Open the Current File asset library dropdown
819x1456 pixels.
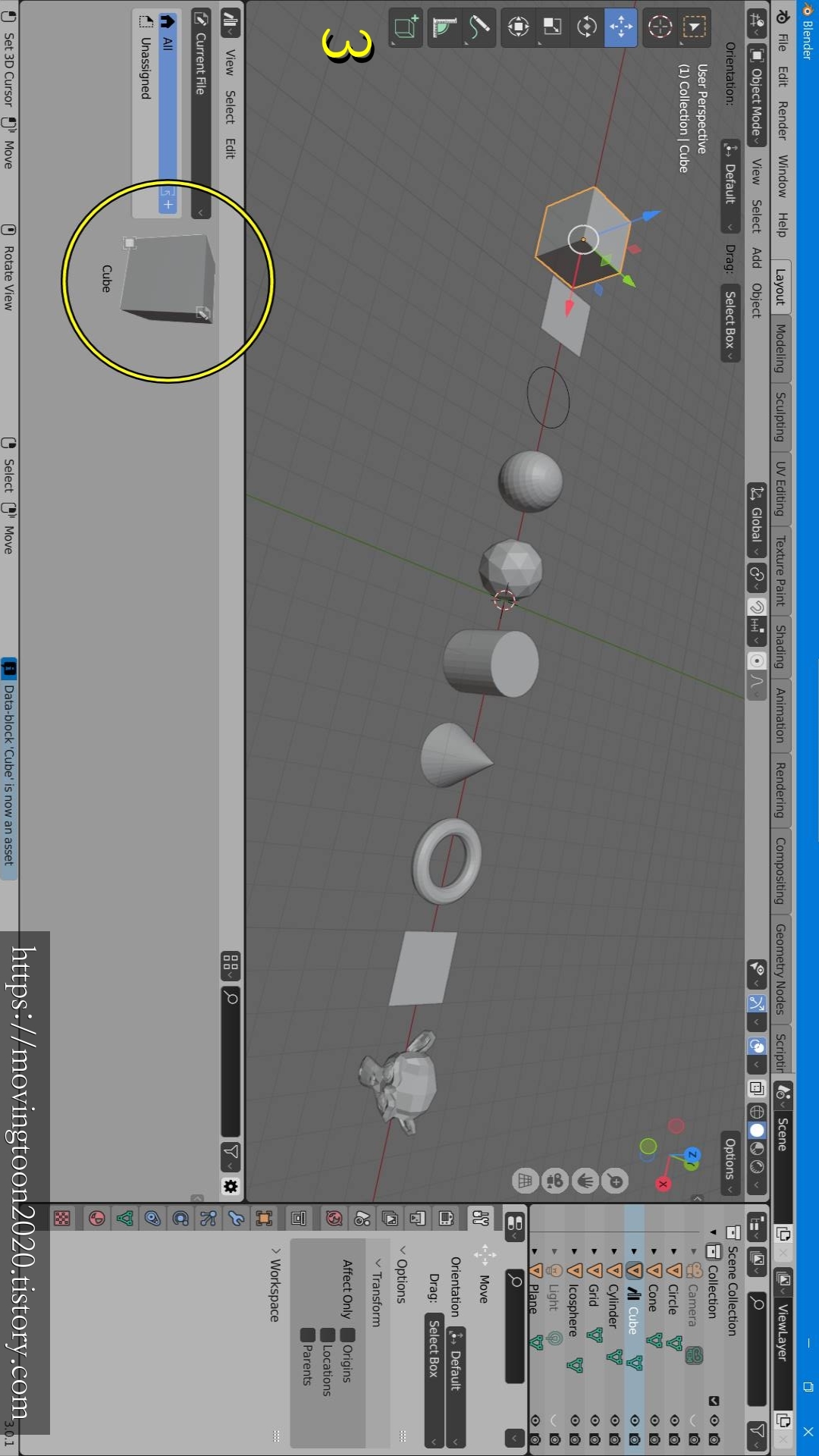tap(201, 114)
